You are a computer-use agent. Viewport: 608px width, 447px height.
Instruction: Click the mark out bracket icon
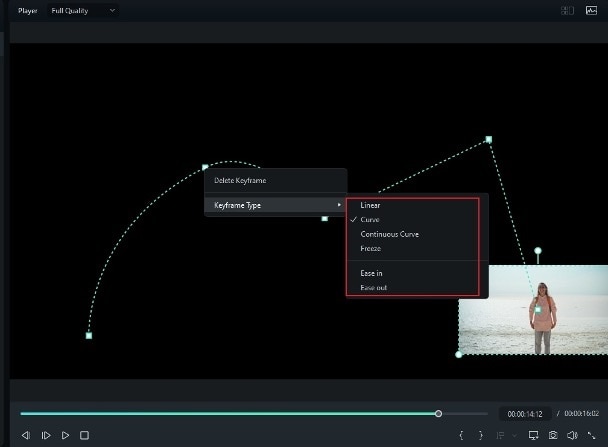click(481, 435)
